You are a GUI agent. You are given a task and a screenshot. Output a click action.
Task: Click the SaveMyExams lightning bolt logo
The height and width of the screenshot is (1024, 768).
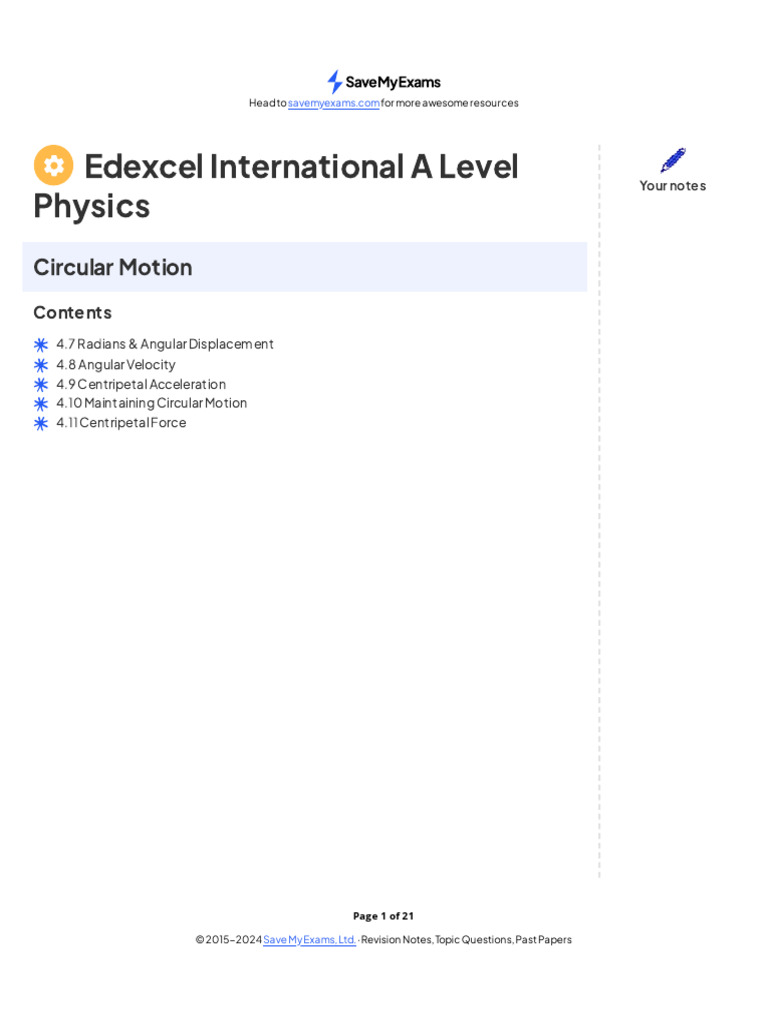pos(334,82)
